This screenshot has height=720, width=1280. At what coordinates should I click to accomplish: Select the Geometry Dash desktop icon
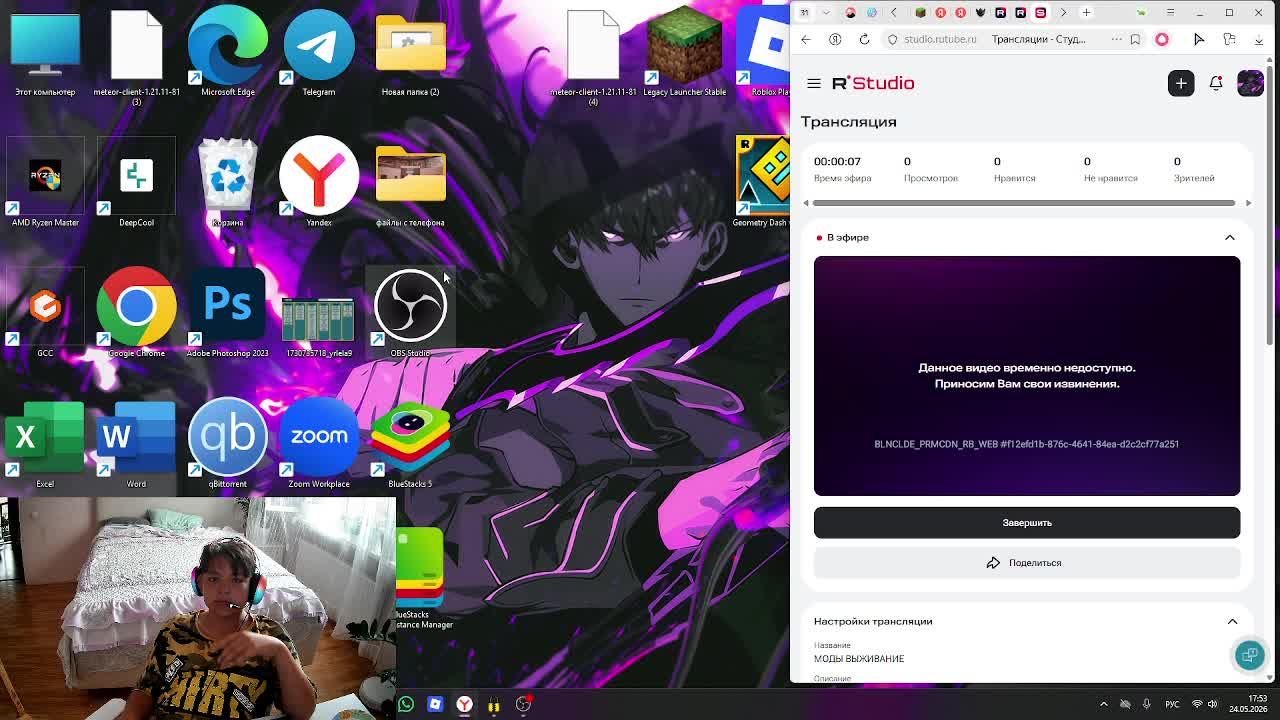tap(762, 183)
